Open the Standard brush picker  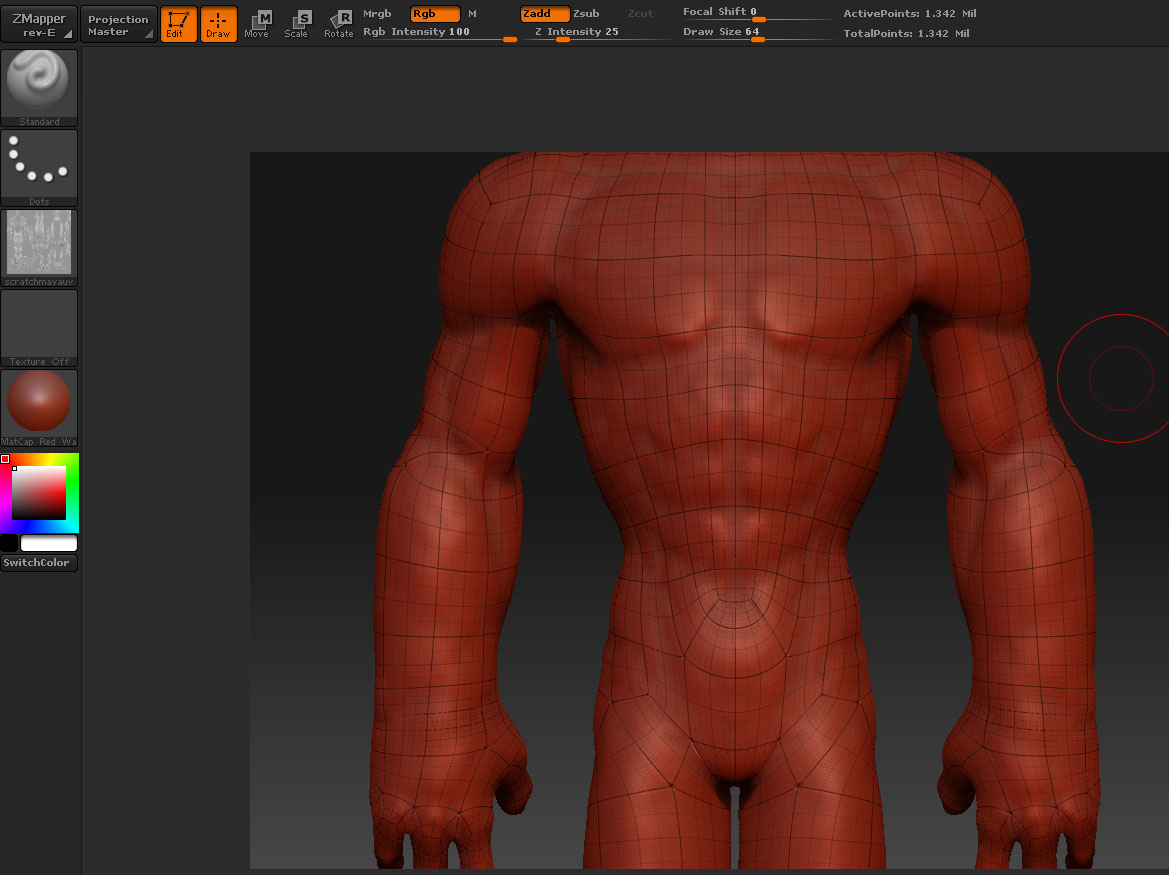(39, 88)
